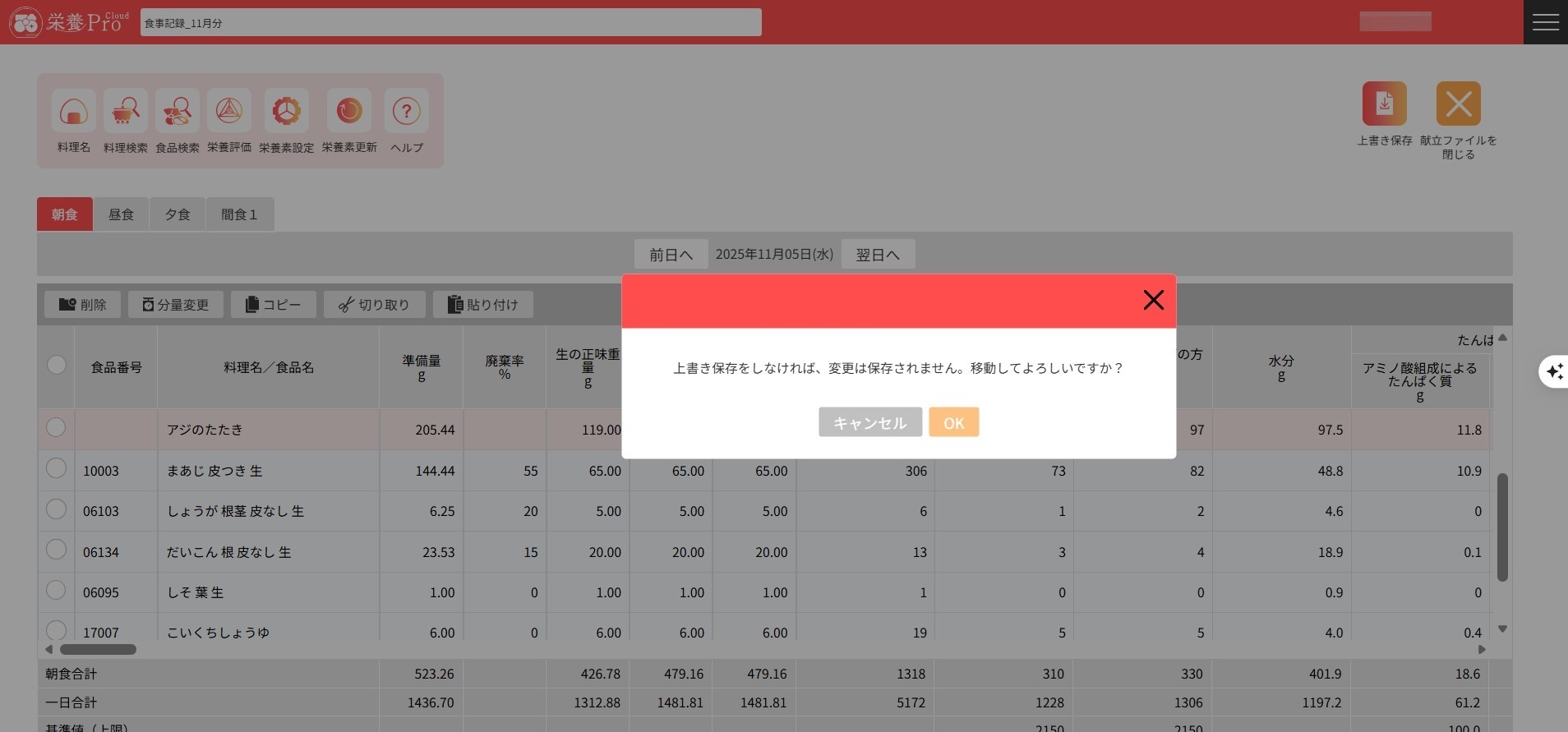Open the 料理名 dish name icon
This screenshot has width=1568, height=732.
point(74,112)
